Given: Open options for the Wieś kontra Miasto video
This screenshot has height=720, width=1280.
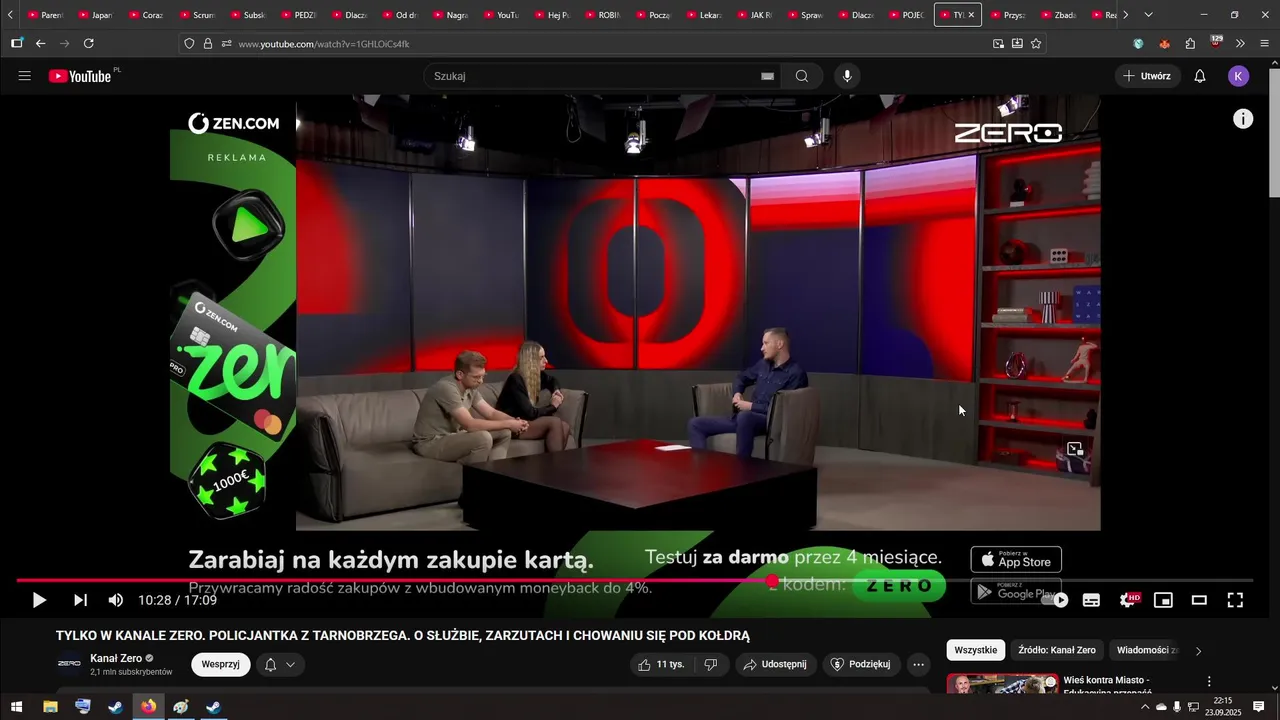Looking at the screenshot, I should click(1209, 682).
